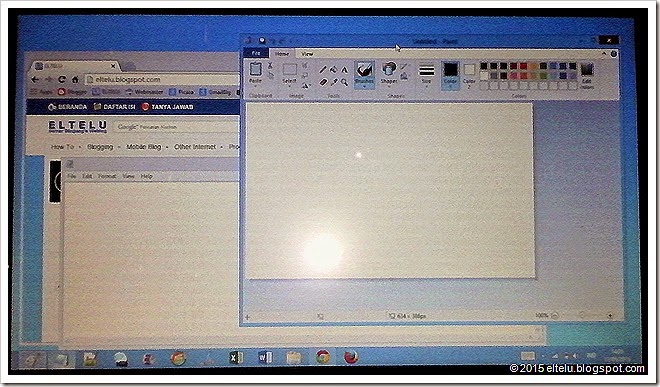Open the Picasa bookmark in Chrome
This screenshot has width=660, height=387.
[181, 91]
